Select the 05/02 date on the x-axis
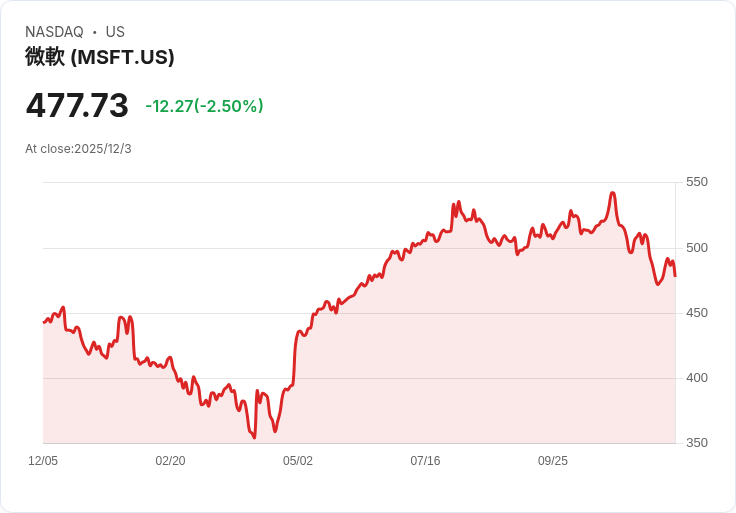736x513 pixels. click(x=298, y=461)
